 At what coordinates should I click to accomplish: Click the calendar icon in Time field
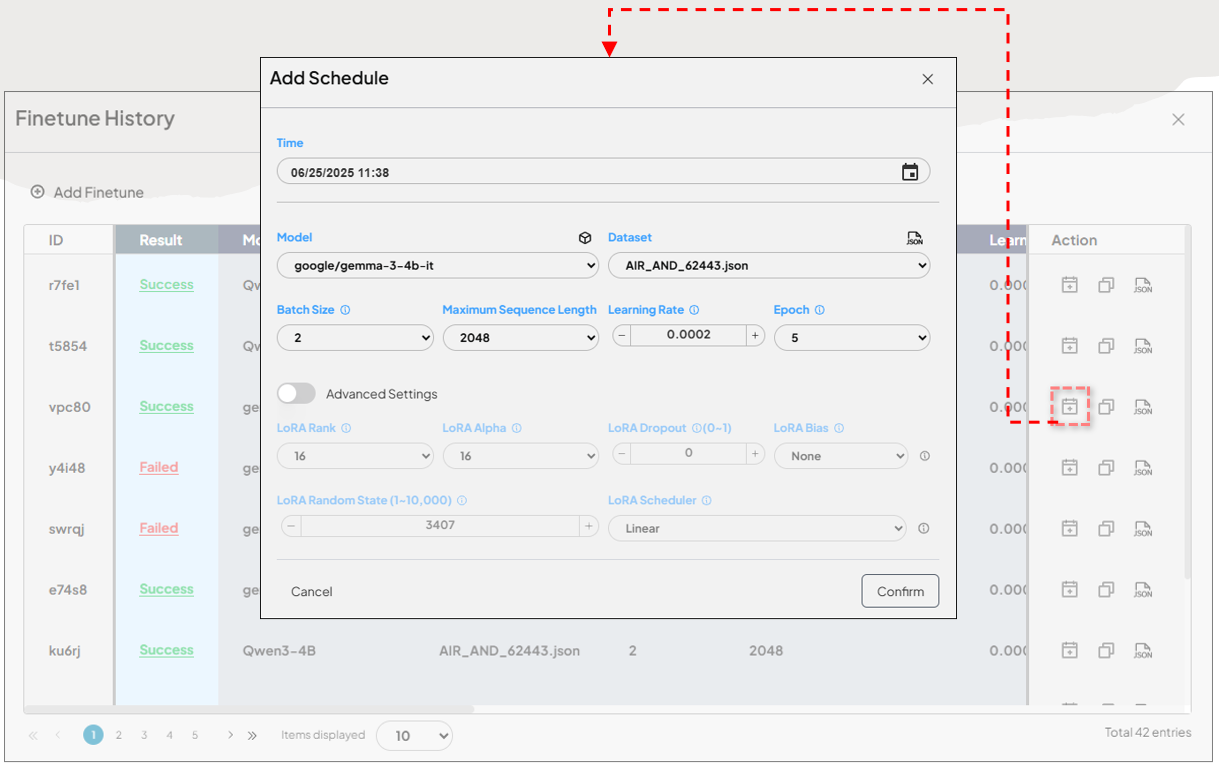(909, 172)
